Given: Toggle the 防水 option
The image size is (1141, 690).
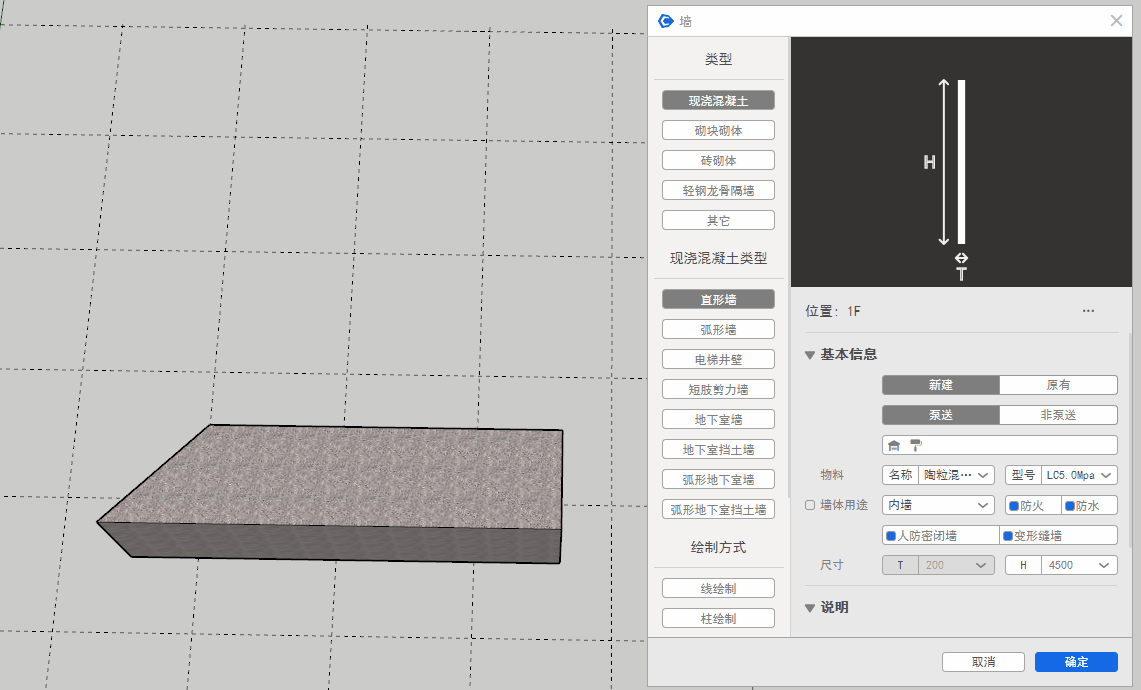Looking at the screenshot, I should click(1088, 506).
